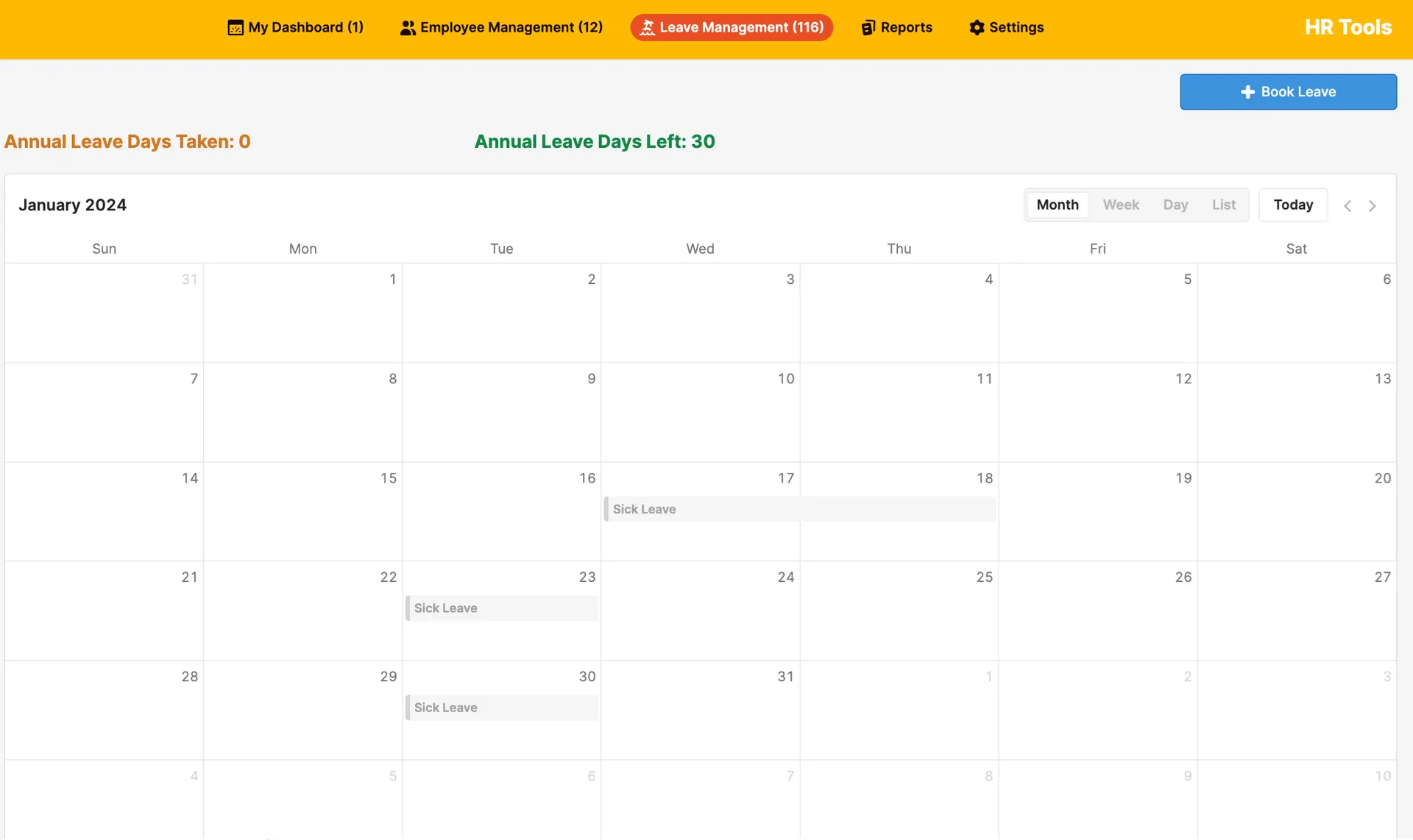Switch calendar to Day view
Screen dimensions: 1413x840
click(1175, 205)
